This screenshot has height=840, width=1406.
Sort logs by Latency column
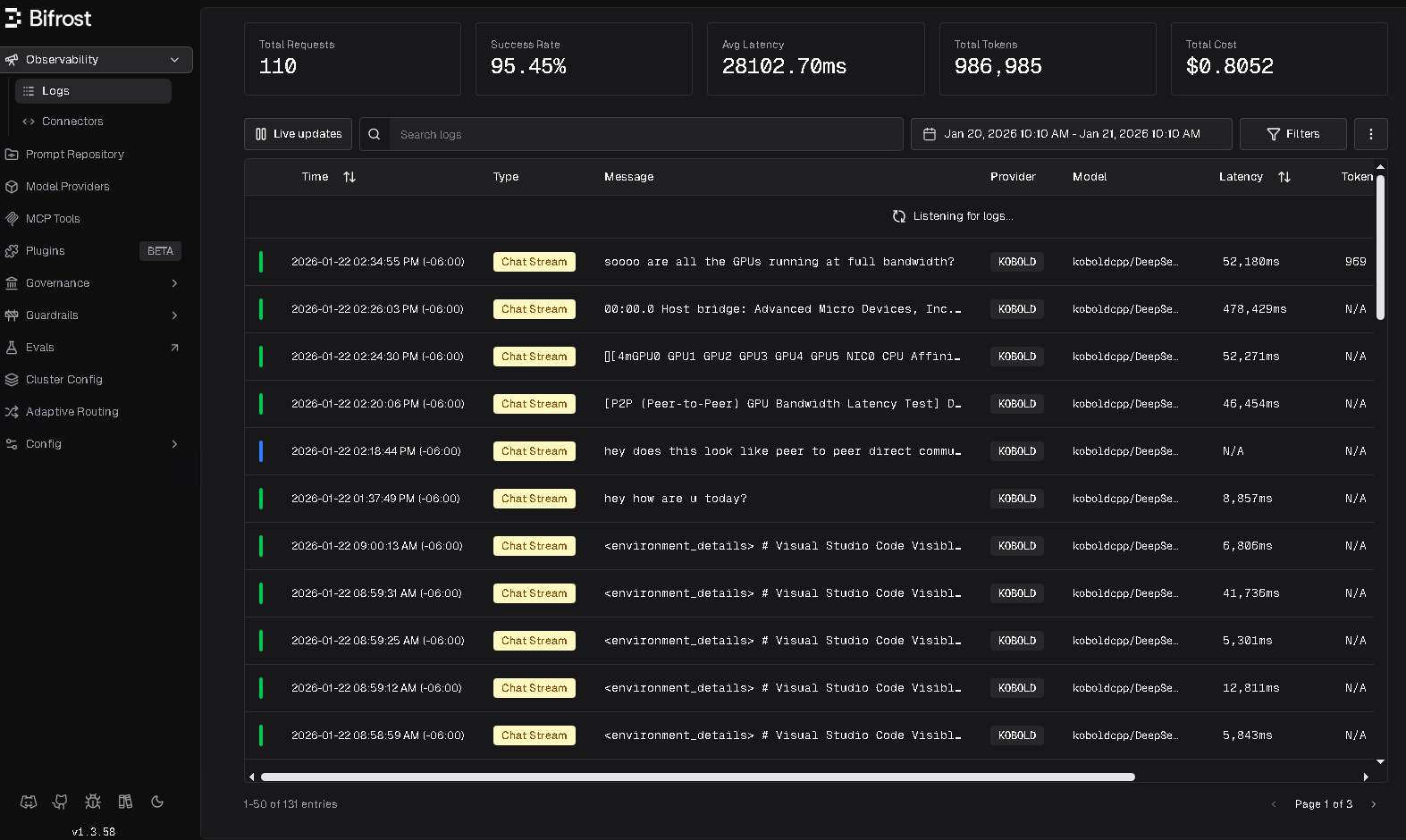pos(1284,177)
